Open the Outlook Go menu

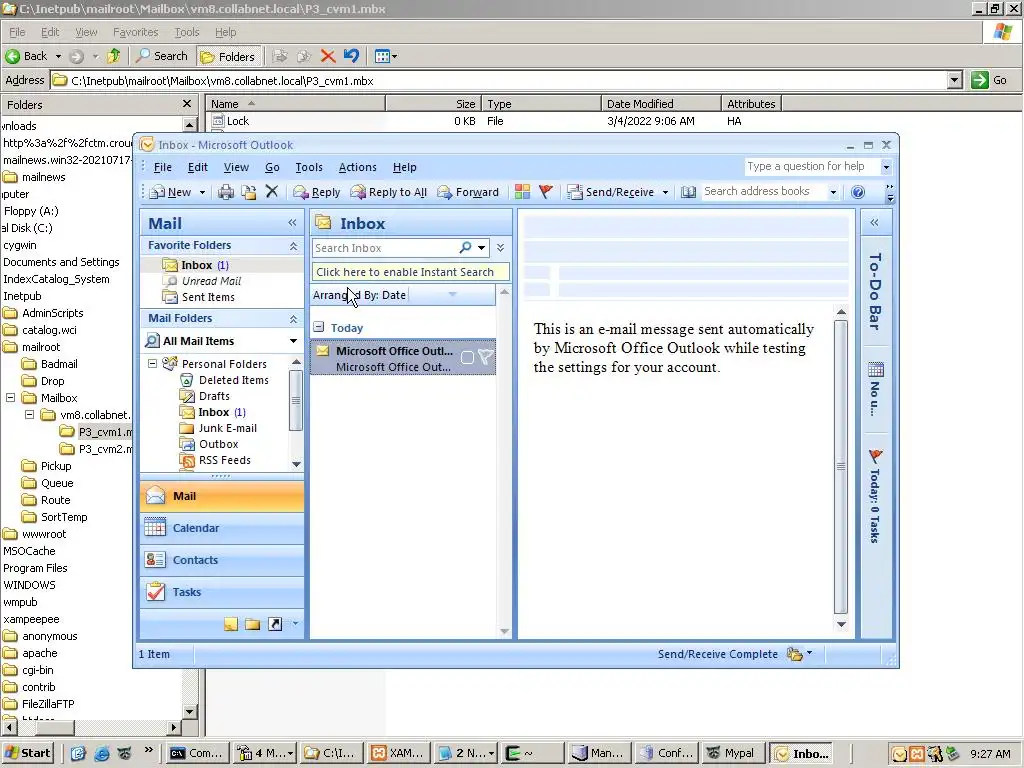pyautogui.click(x=272, y=167)
